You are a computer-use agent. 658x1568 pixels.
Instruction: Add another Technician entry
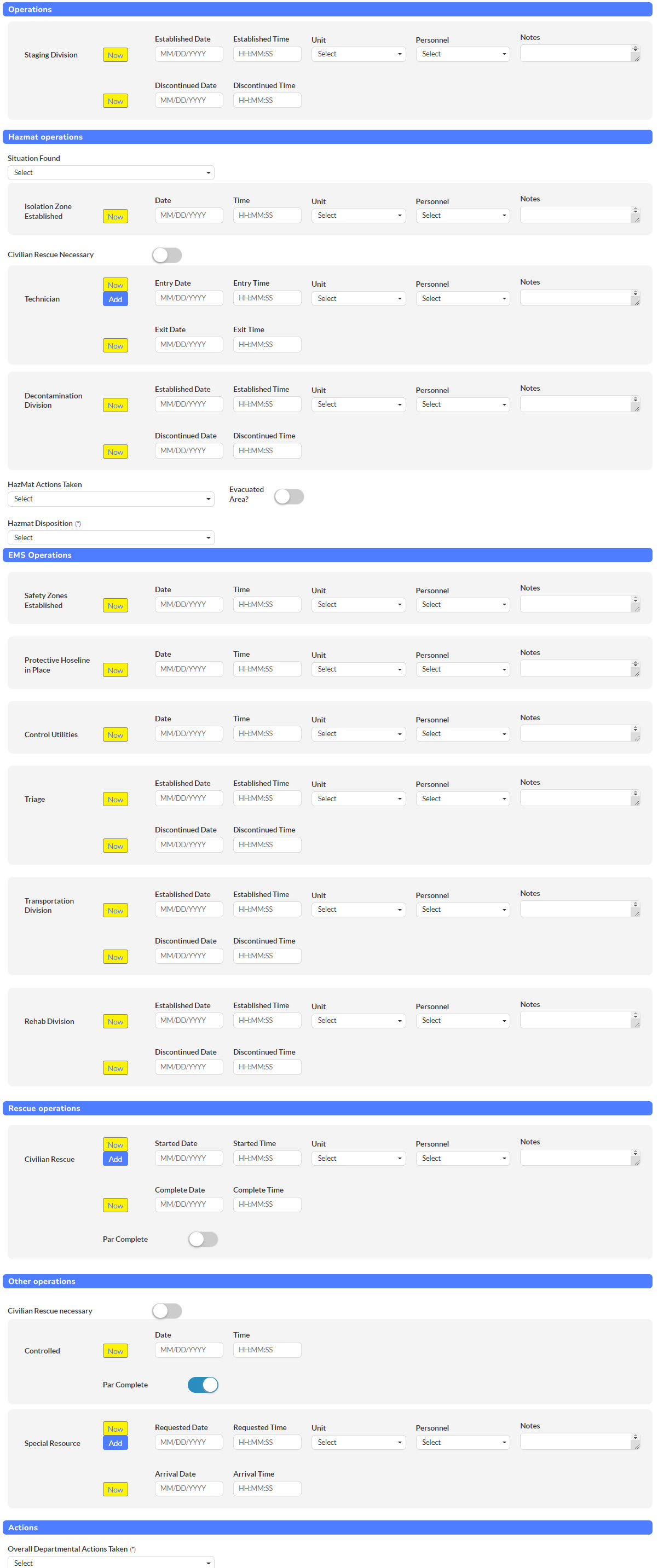[115, 299]
